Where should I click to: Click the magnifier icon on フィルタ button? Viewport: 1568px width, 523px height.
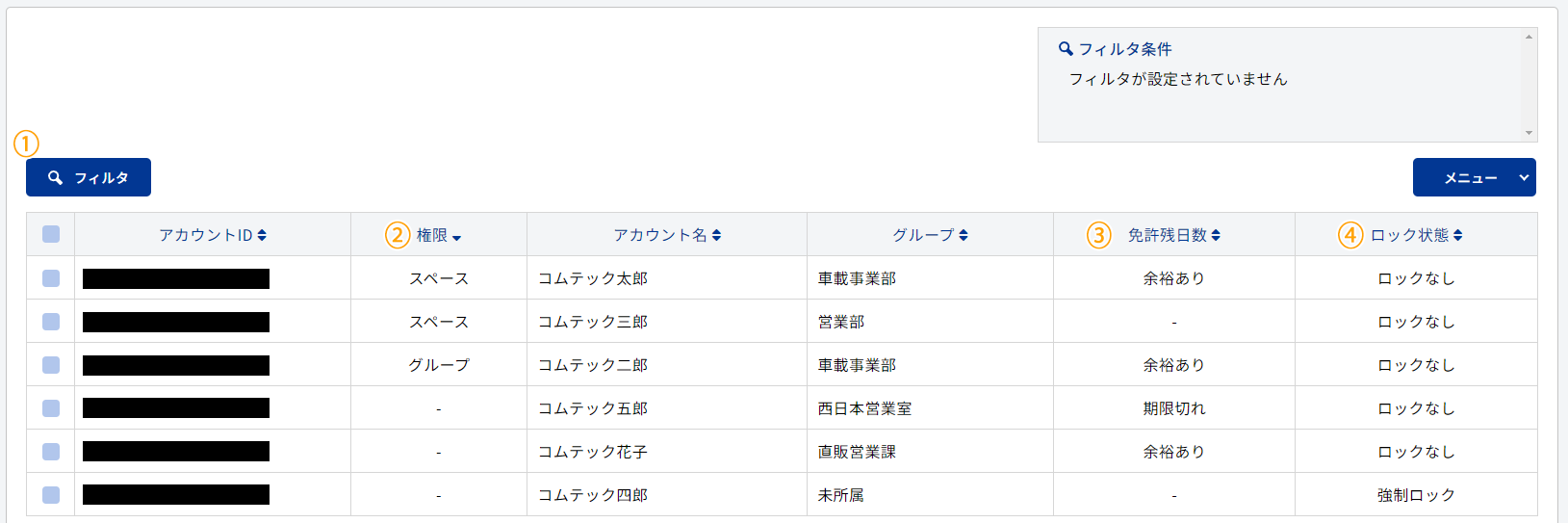click(x=56, y=177)
